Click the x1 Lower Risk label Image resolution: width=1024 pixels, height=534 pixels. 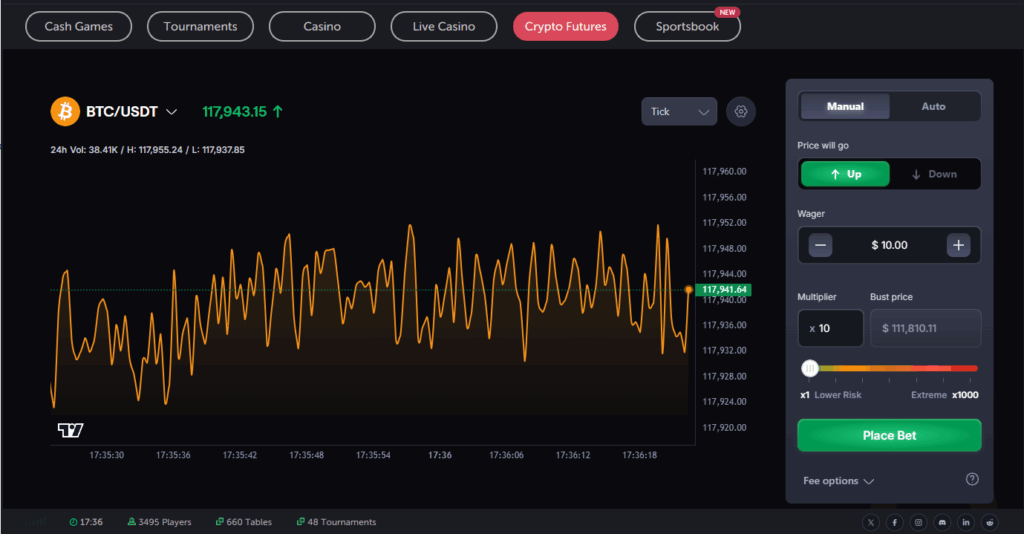(x=831, y=395)
